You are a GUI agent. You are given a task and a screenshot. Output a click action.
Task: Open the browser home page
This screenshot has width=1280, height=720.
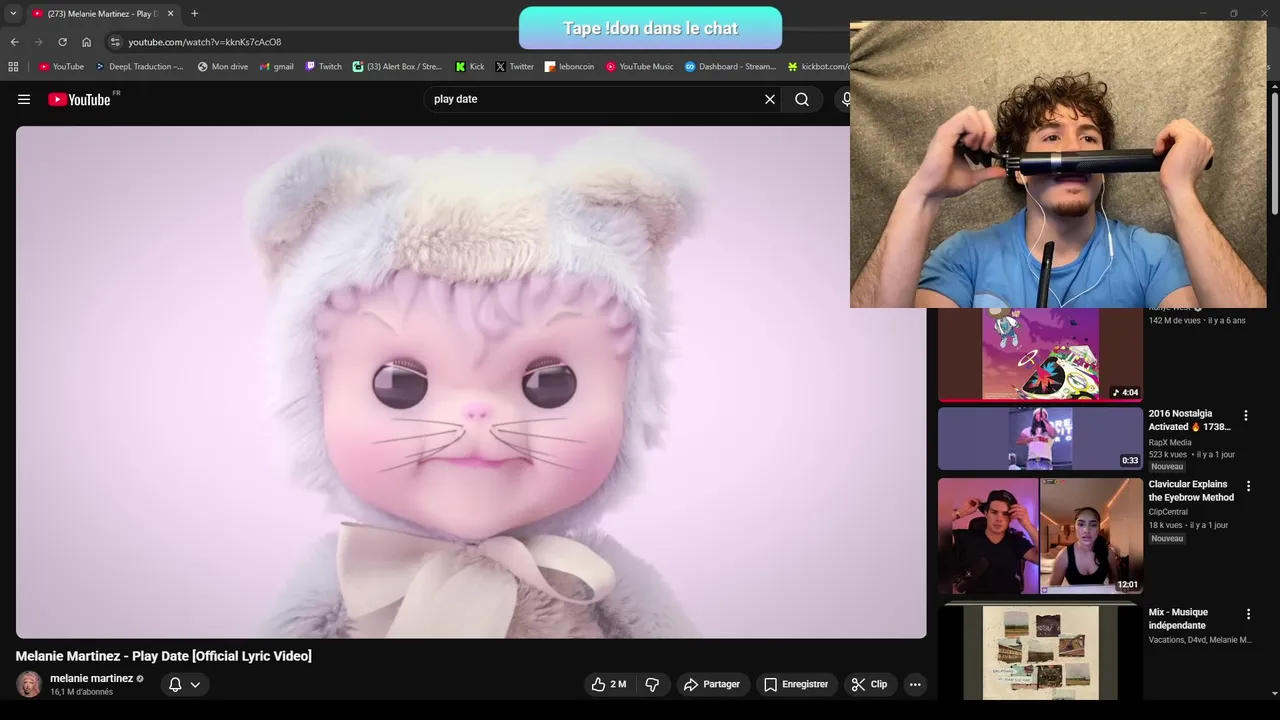click(x=86, y=42)
